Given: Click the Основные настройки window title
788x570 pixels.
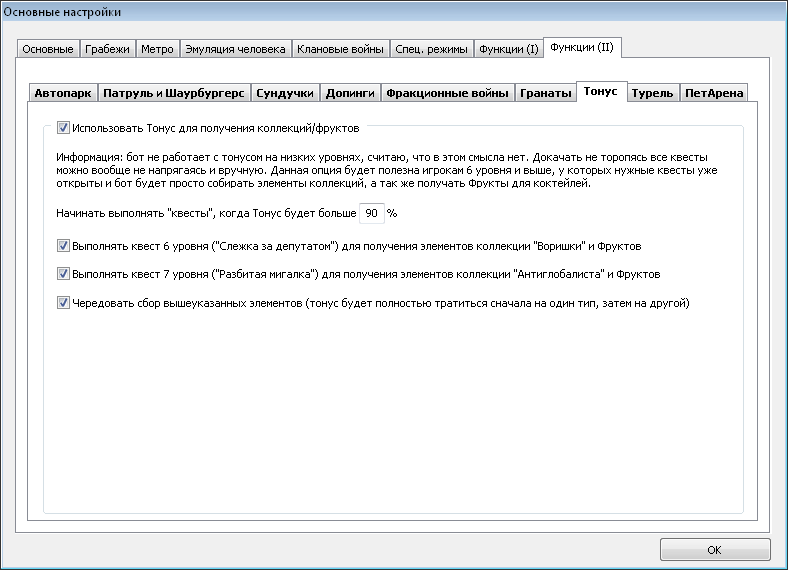Looking at the screenshot, I should (62, 12).
